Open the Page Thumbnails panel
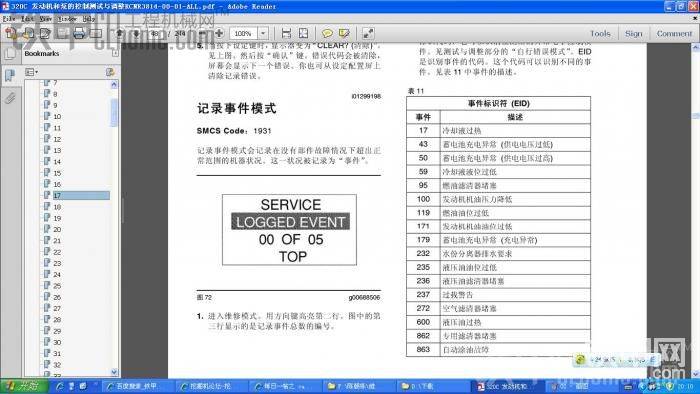The image size is (700, 394). coord(9,54)
